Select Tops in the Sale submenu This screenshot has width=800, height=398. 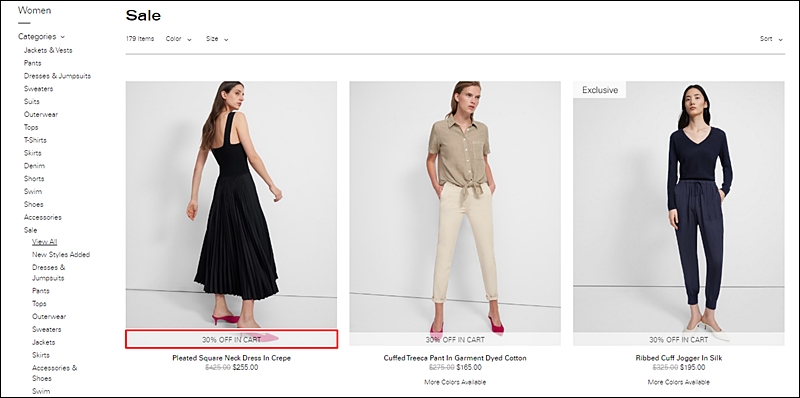[39, 303]
